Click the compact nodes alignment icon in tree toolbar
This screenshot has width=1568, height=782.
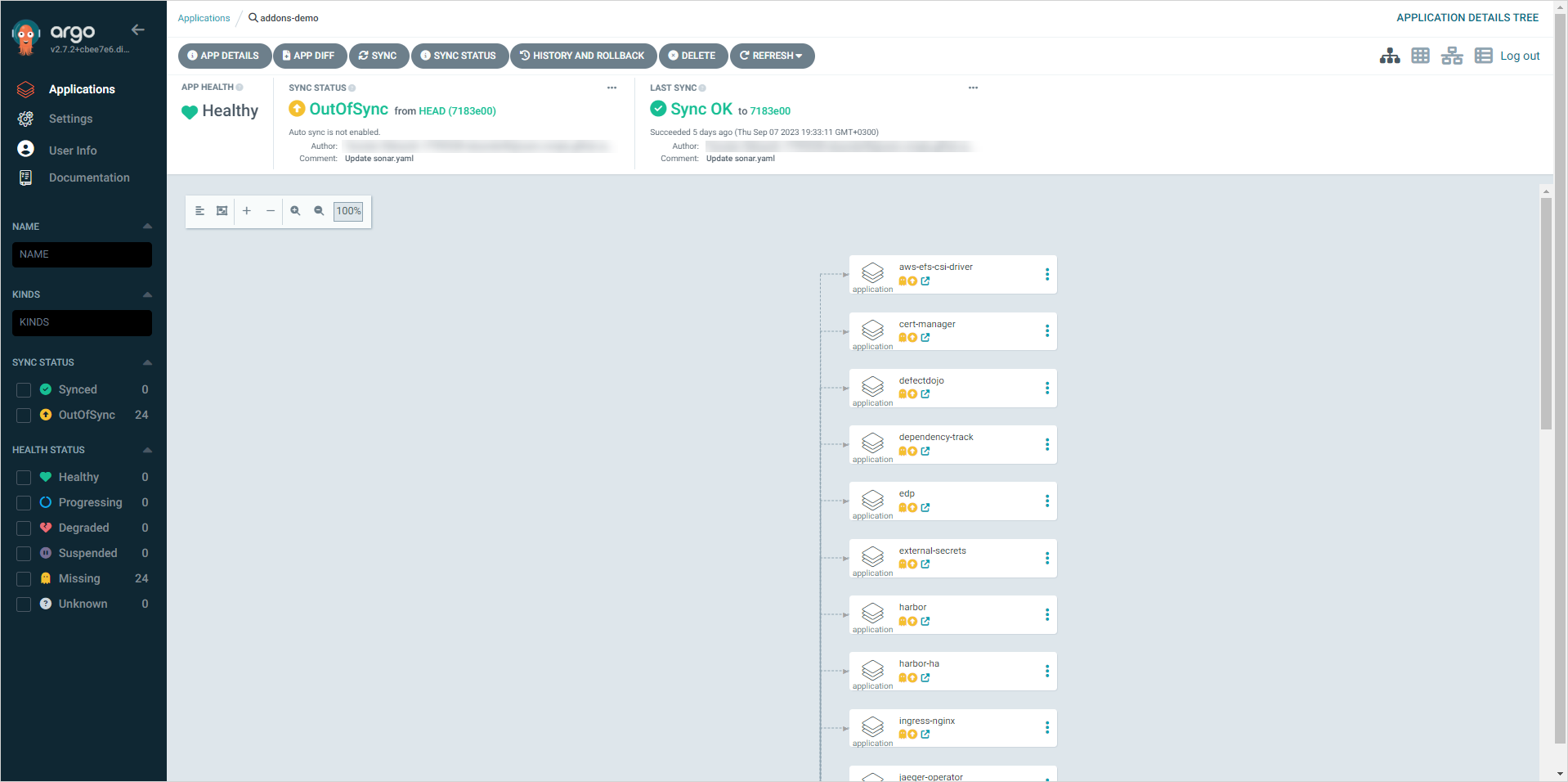click(x=199, y=211)
